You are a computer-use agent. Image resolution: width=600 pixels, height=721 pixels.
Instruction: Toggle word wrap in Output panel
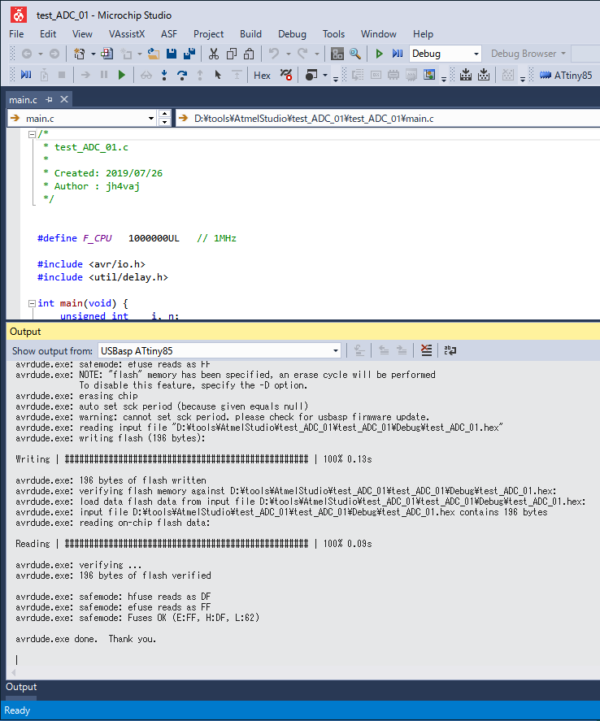coord(450,351)
